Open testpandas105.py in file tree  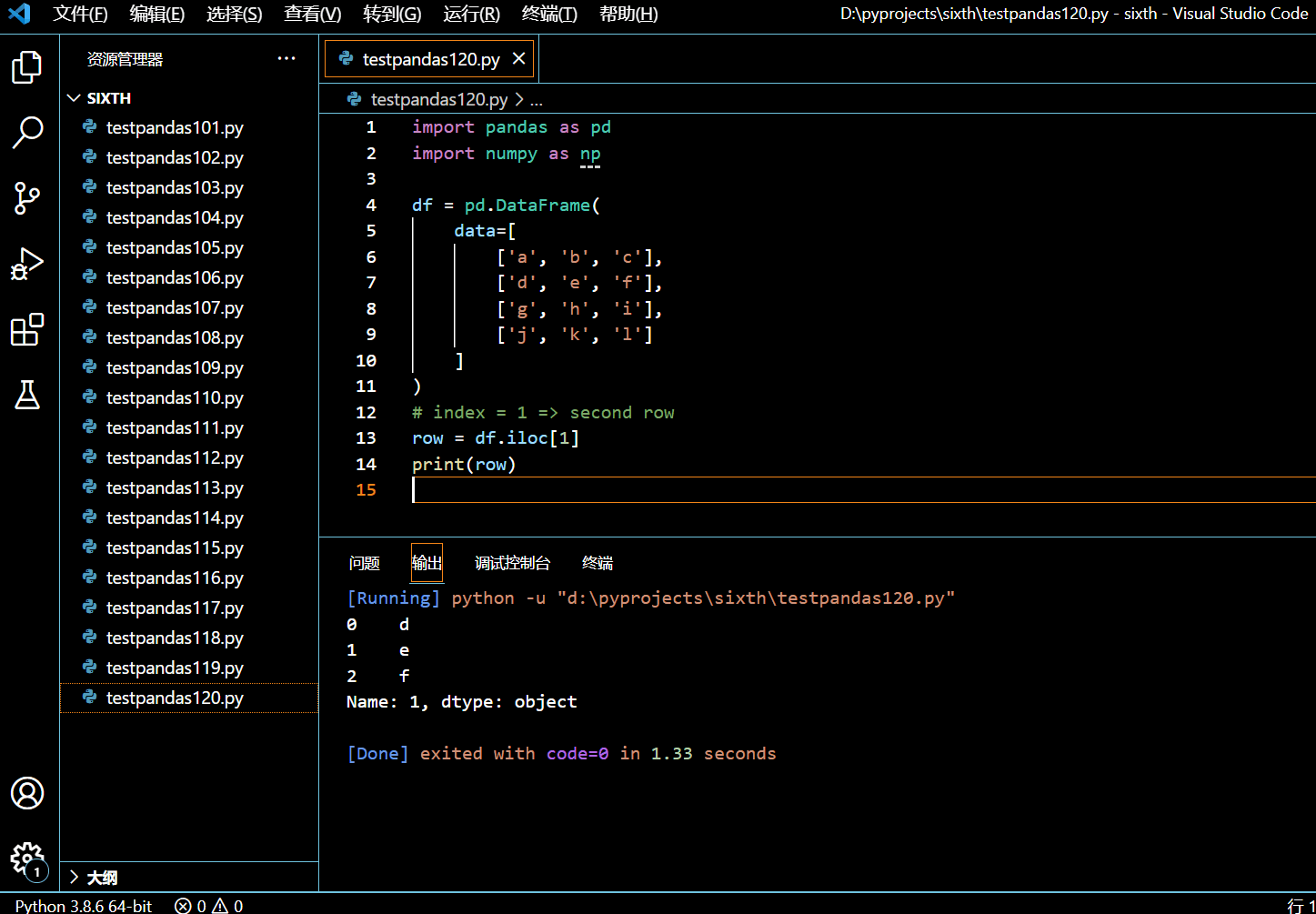189,247
